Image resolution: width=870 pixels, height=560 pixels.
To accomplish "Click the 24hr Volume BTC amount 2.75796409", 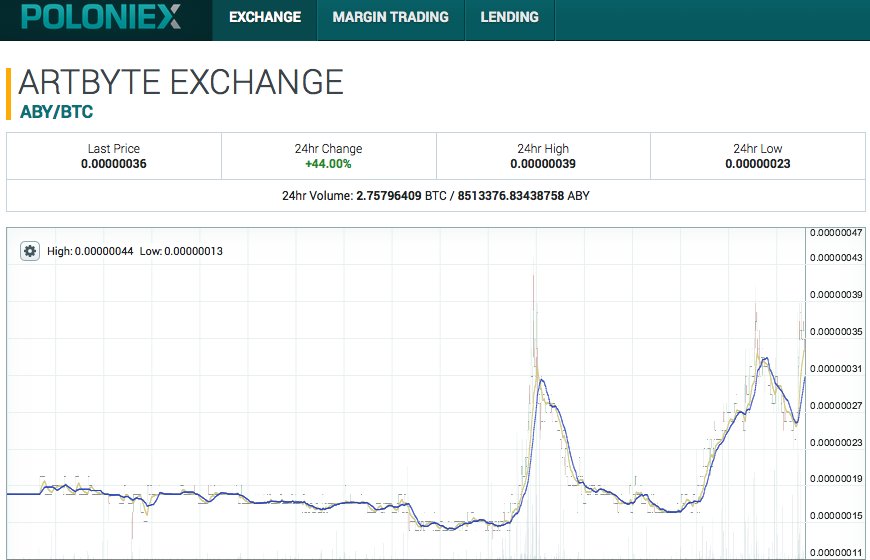I will (389, 195).
